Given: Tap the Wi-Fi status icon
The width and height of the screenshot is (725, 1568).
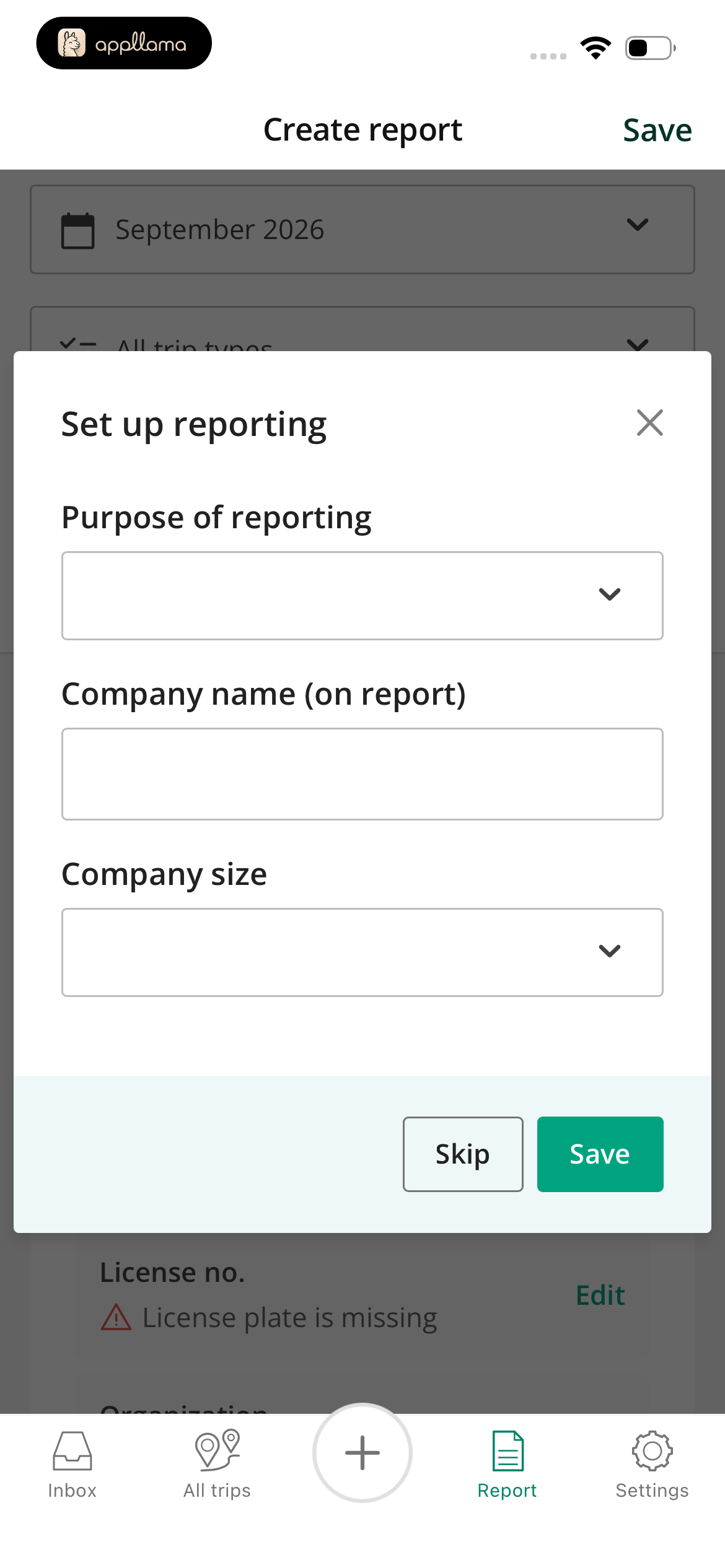Looking at the screenshot, I should point(595,48).
